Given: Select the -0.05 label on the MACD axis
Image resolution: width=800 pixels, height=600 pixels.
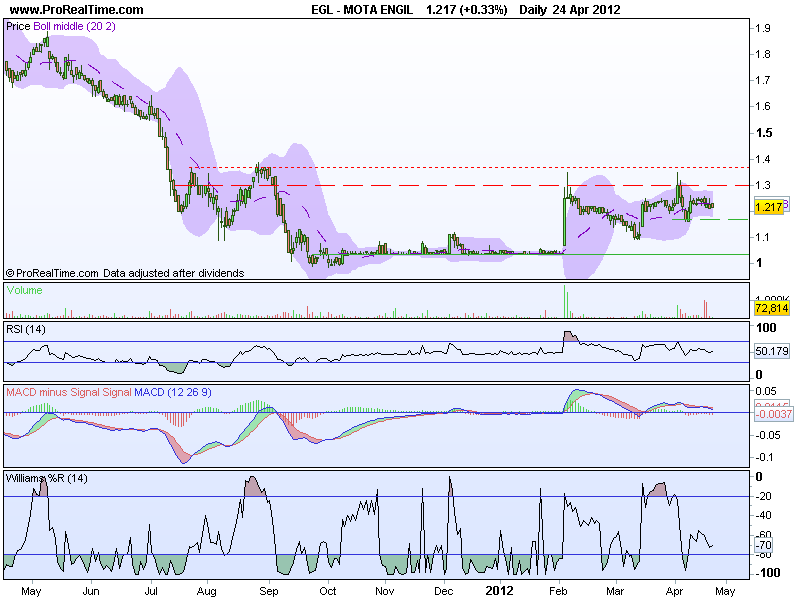Looking at the screenshot, I should point(766,435).
